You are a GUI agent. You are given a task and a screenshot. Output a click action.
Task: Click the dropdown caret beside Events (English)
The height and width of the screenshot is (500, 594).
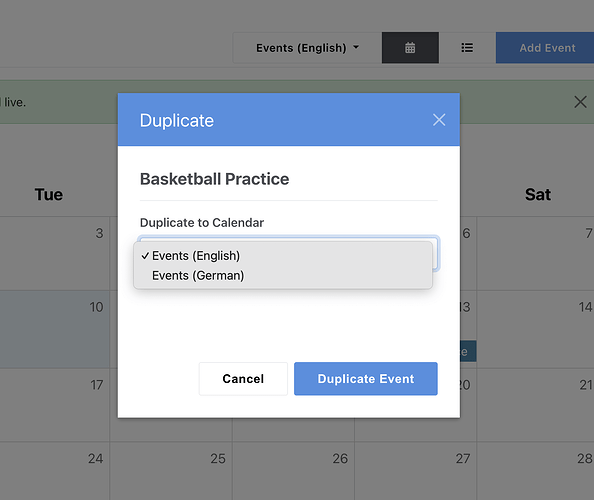tap(356, 47)
